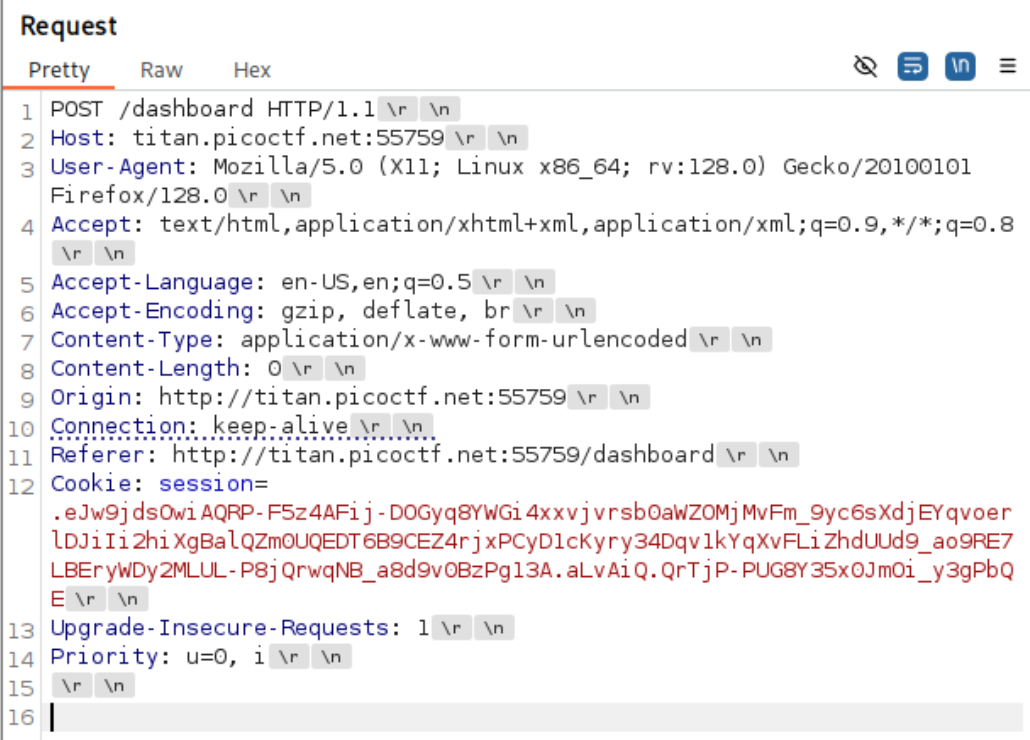This screenshot has width=1030, height=740.
Task: Click the Priority header name
Action: (104, 657)
